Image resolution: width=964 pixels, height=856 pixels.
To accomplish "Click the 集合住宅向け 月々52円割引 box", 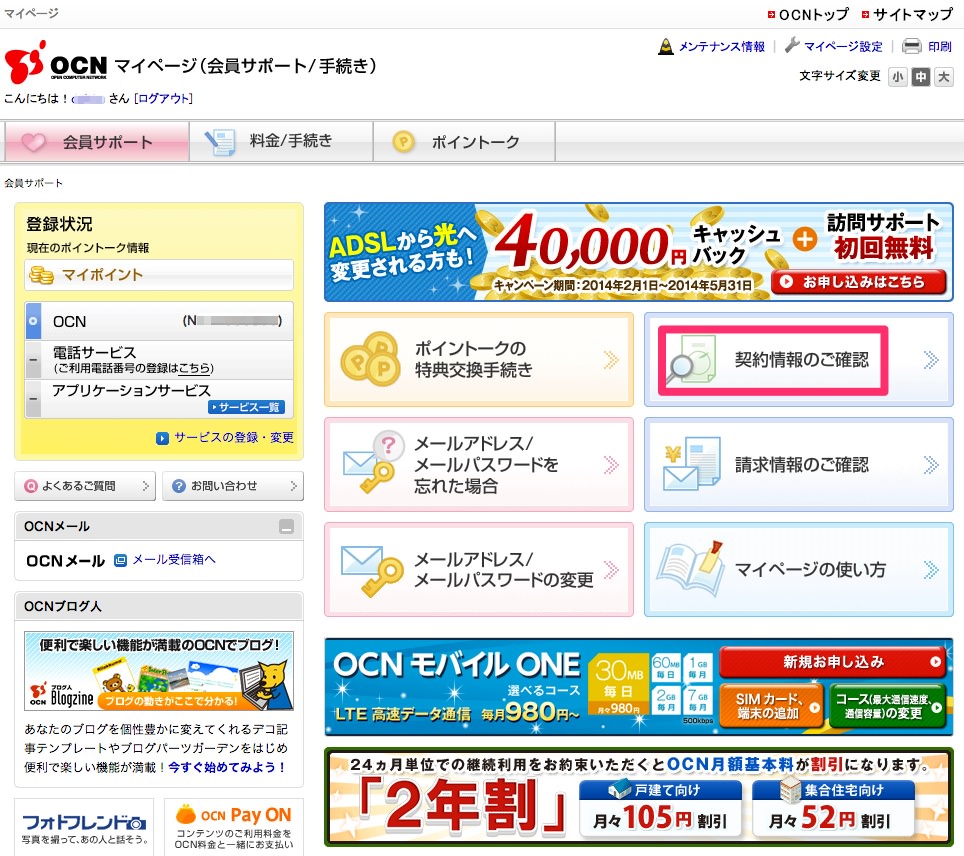I will point(833,809).
